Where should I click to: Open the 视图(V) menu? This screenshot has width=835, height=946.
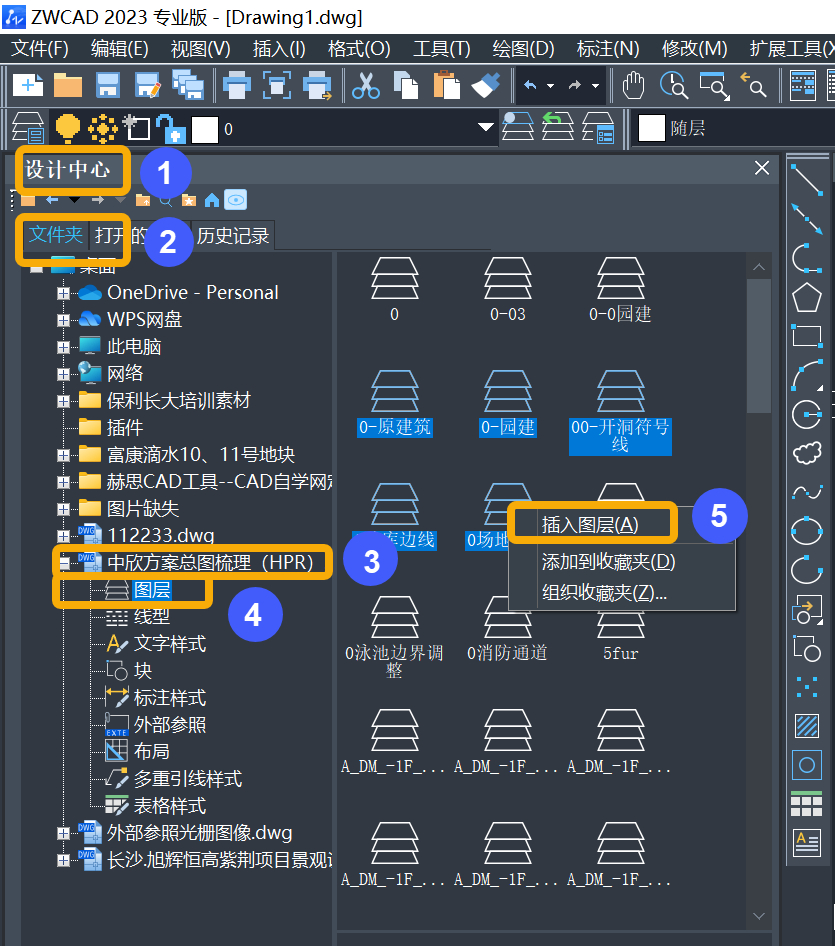point(200,49)
